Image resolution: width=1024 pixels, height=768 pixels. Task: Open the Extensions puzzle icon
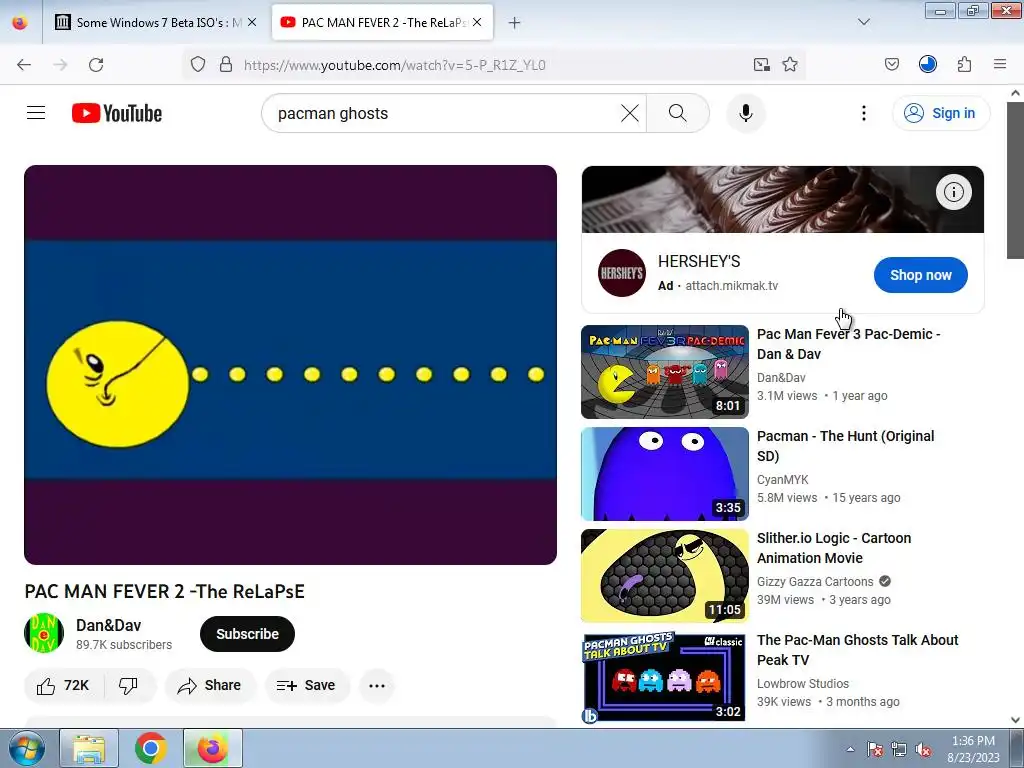[x=964, y=65]
